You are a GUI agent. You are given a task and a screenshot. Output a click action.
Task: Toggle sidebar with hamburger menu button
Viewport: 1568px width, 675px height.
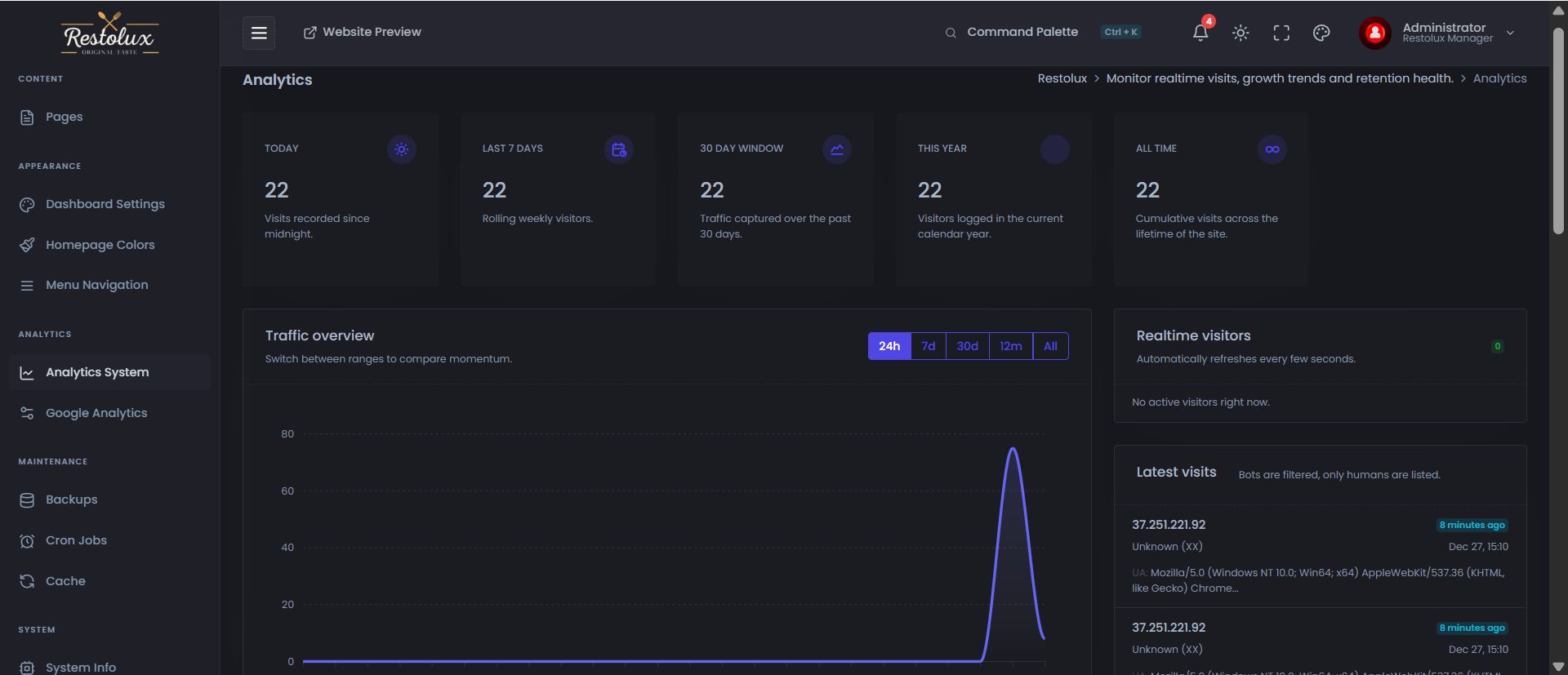click(259, 33)
